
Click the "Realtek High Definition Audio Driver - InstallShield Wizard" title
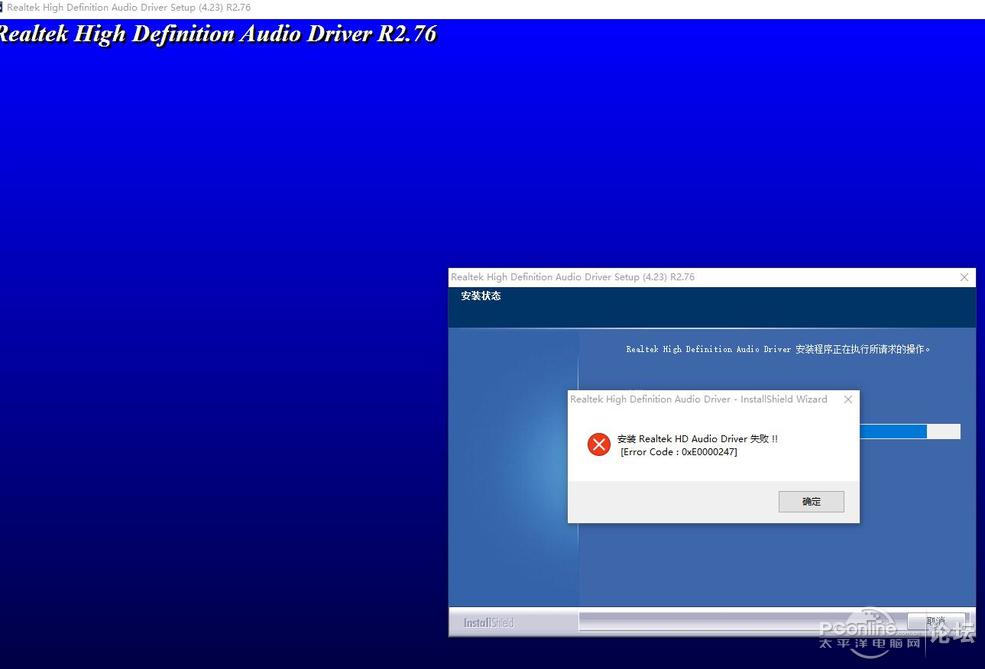(x=699, y=400)
